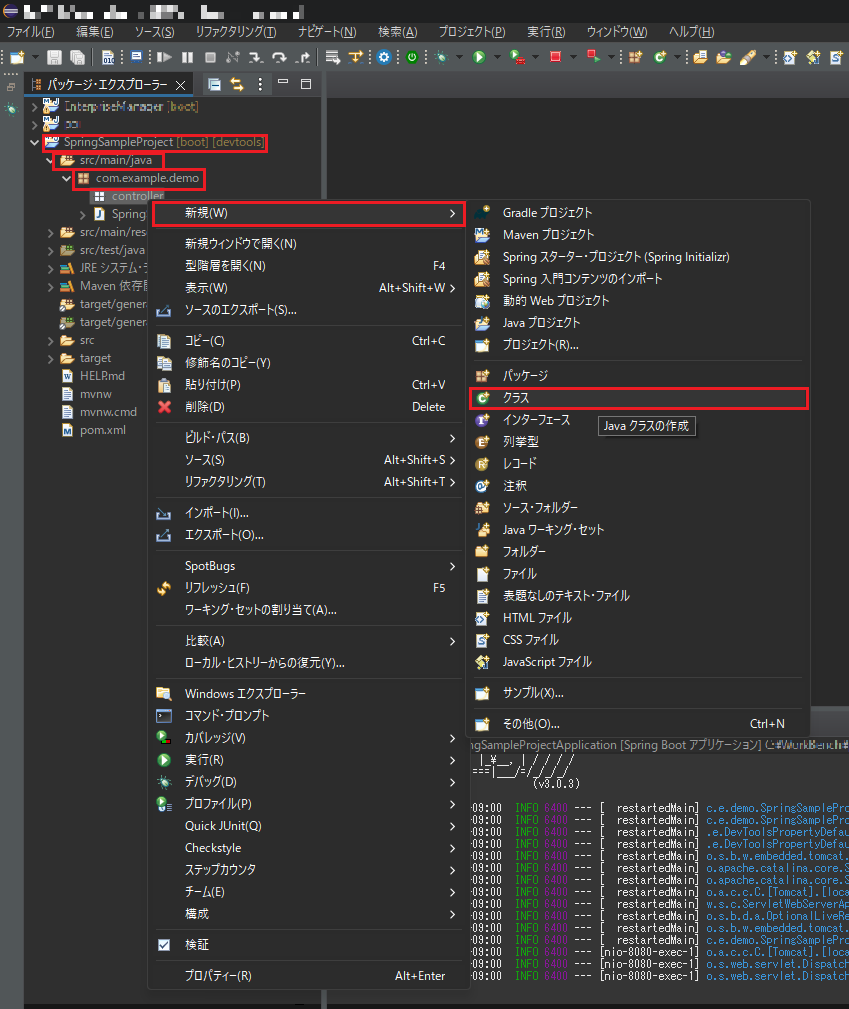Viewport: 849px width, 1009px height.
Task: Select the controller package in the tree
Action: 137,196
